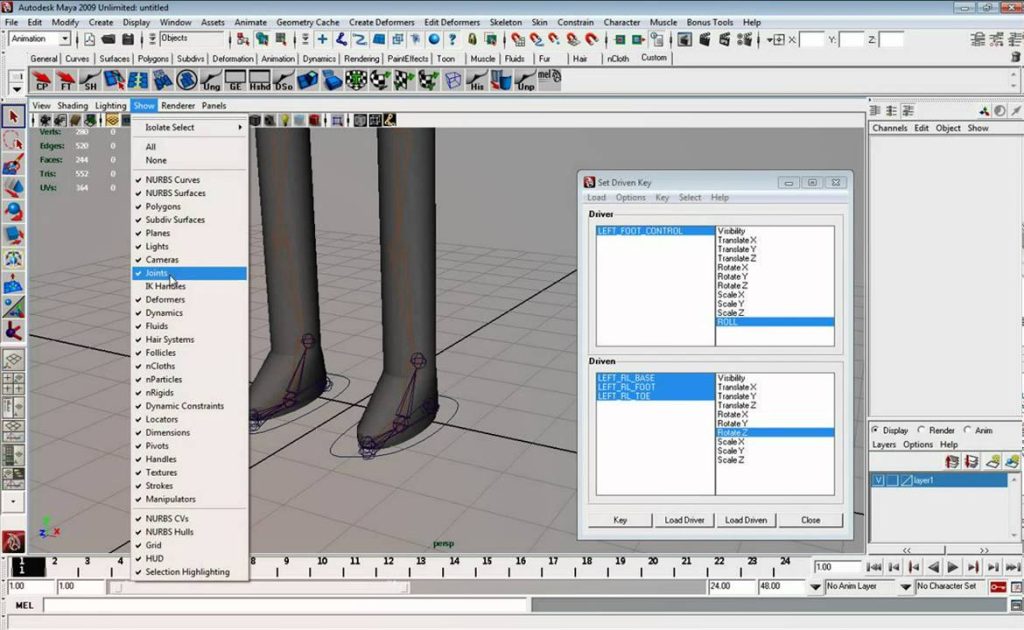The image size is (1024, 630).
Task: Open the Skeleton menu
Action: 505,22
